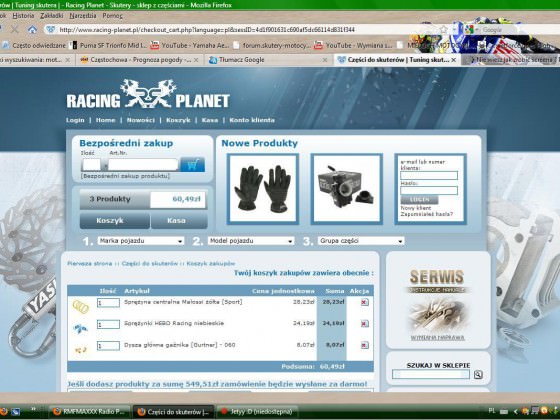Remove Sprężyna centralna Malossi from cart
Viewport: 560px width, 420px height.
point(364,302)
